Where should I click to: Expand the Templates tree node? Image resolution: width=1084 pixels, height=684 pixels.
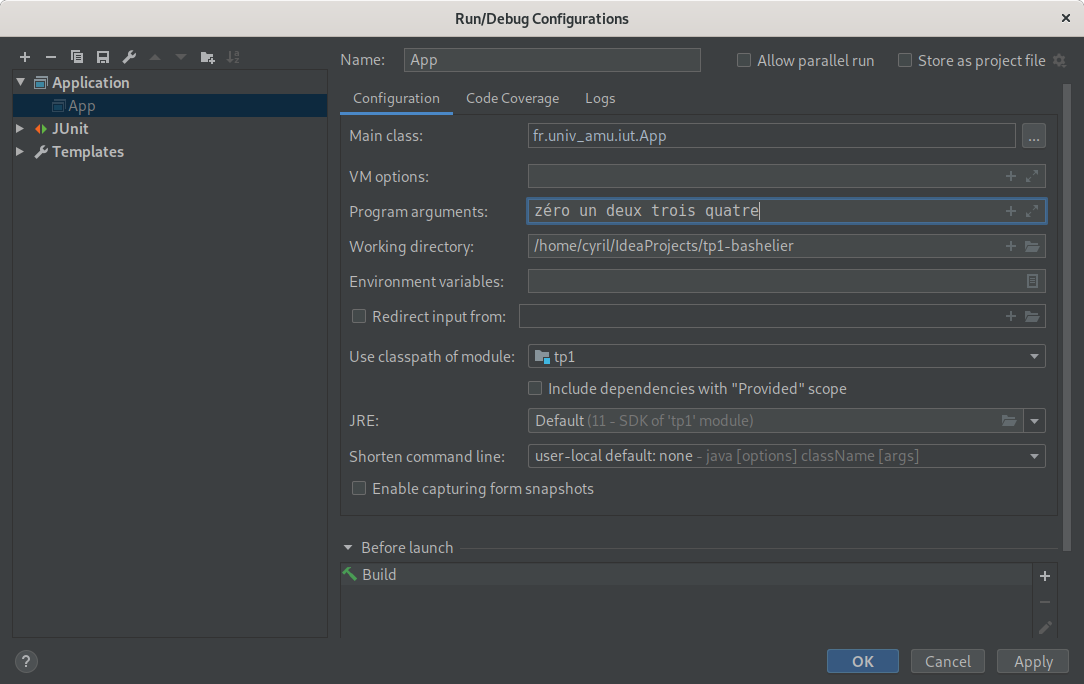coord(20,151)
